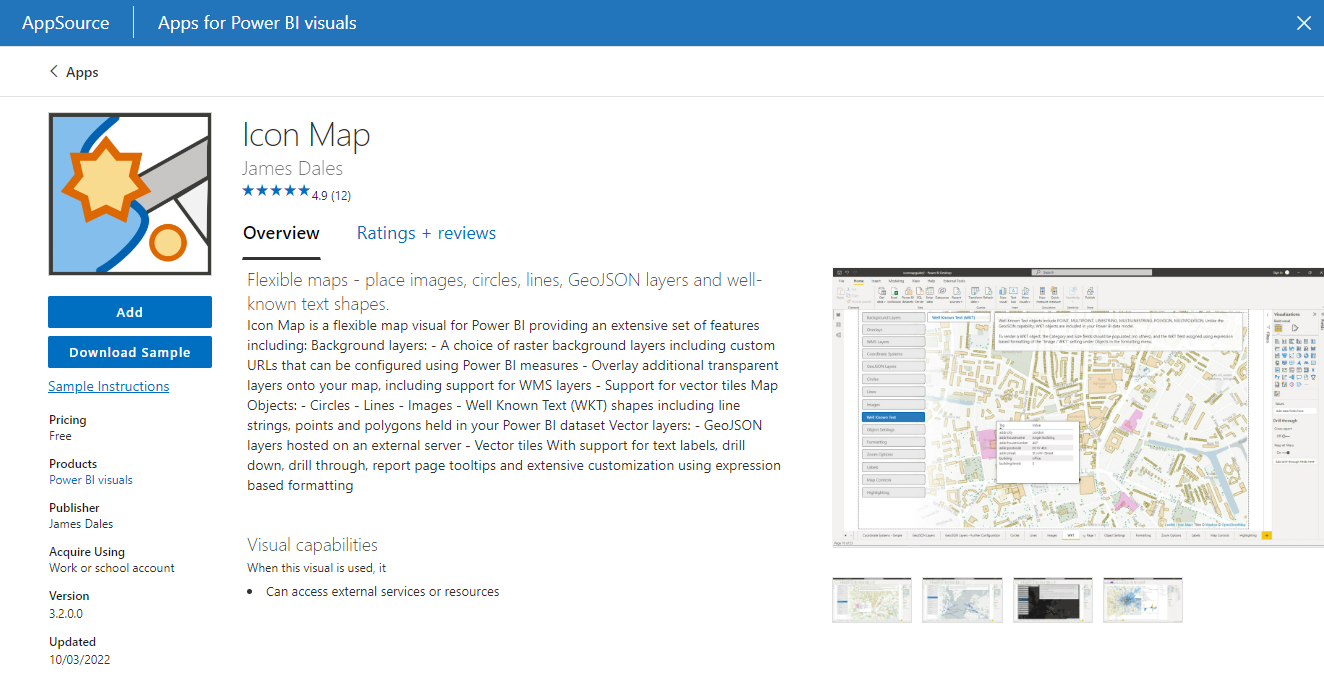Open the second preview thumbnail
Viewport: 1324px width, 675px height.
[962, 600]
